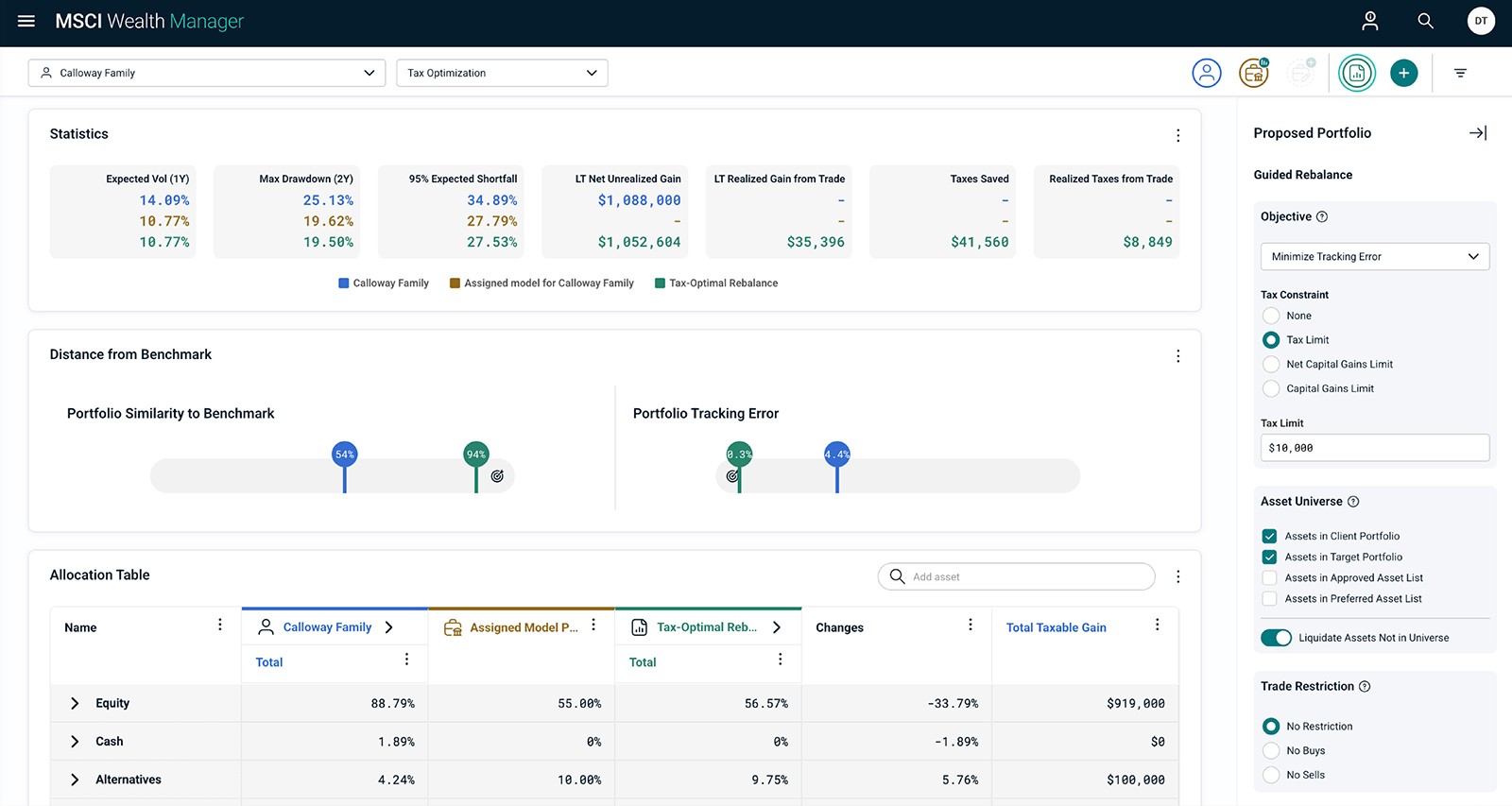Toggle Liquidate Assets Not in Universe switch
Image resolution: width=1512 pixels, height=806 pixels.
1276,638
